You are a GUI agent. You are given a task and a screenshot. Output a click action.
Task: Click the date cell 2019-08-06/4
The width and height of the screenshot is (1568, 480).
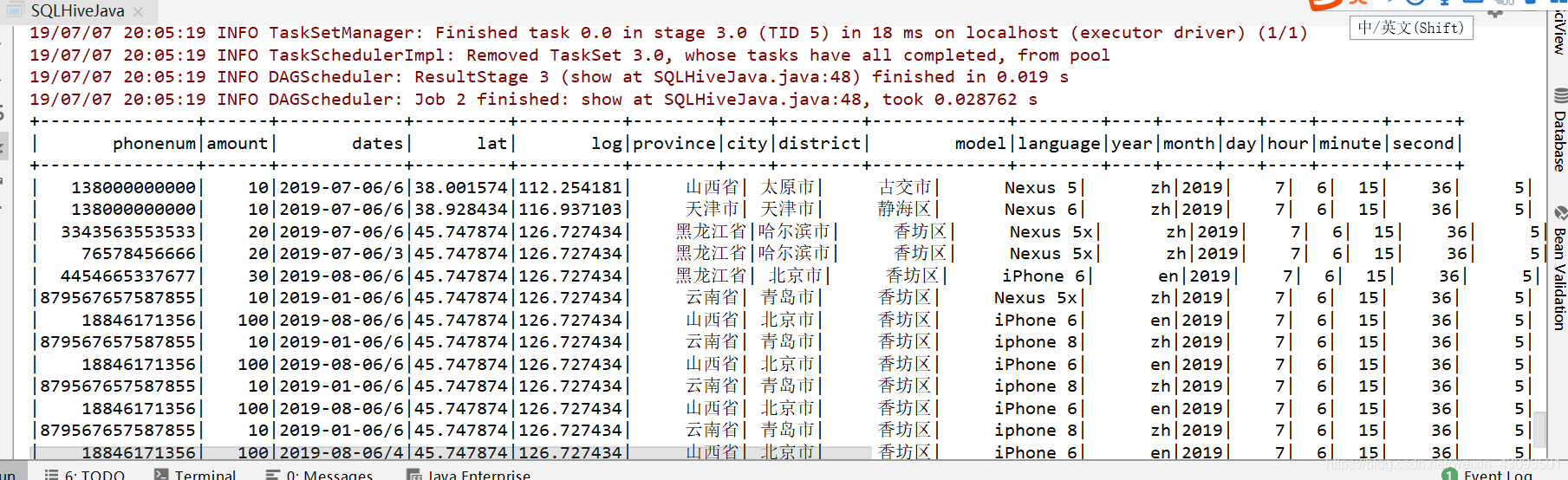click(342, 452)
